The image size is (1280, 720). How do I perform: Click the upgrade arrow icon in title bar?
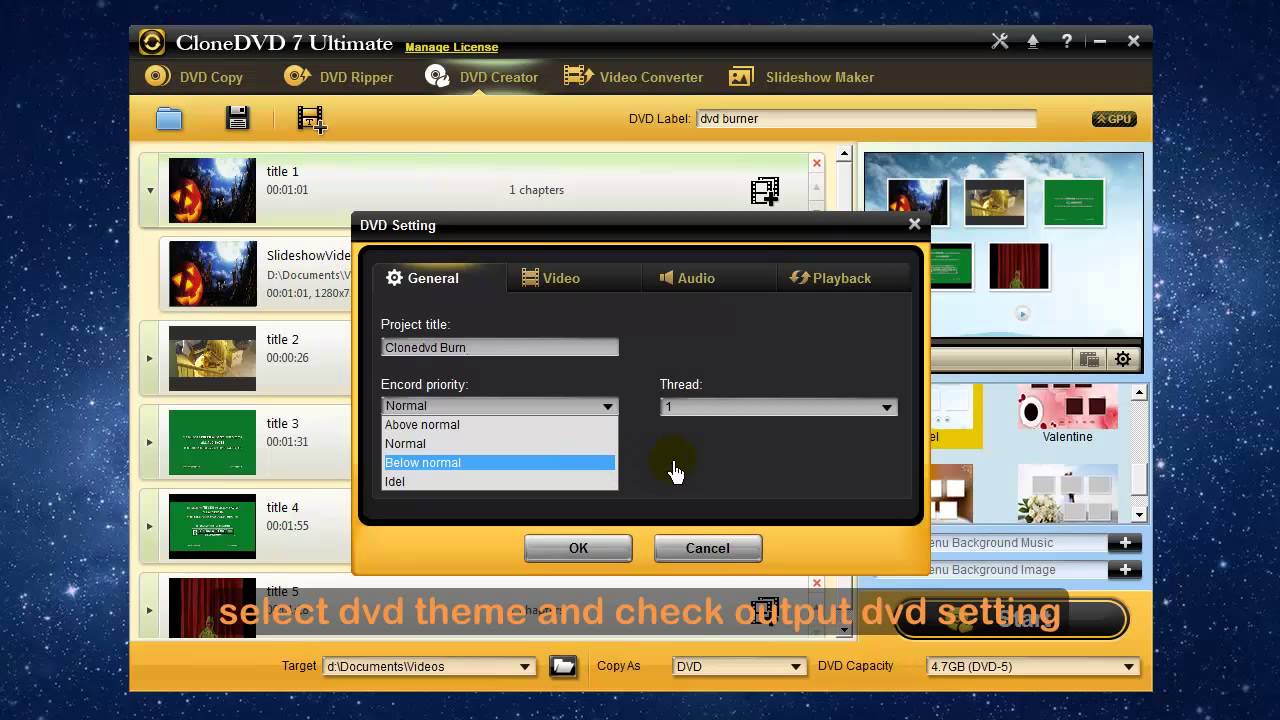1033,41
